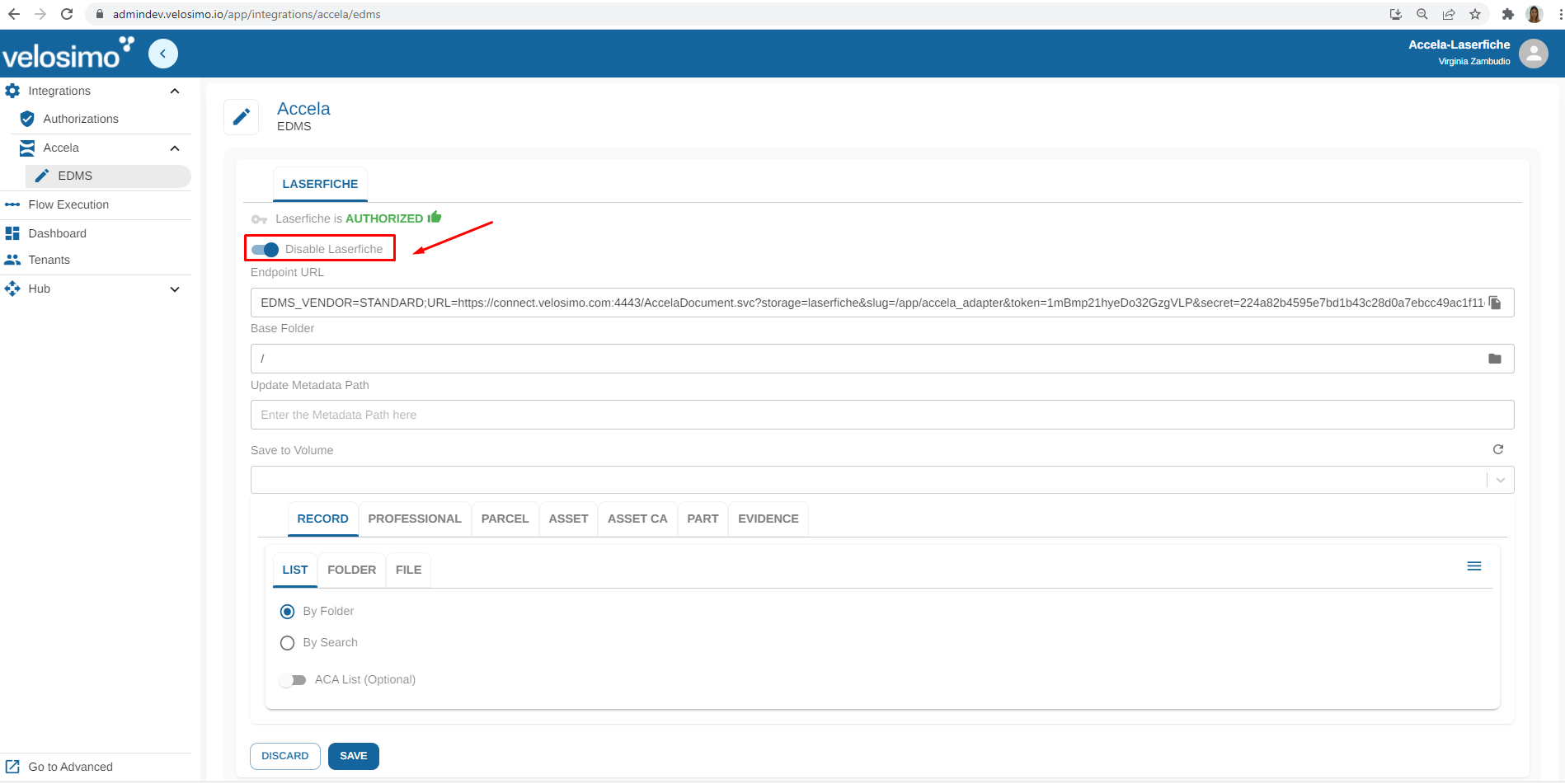Collapse the sidebar with the chevron button
The height and width of the screenshot is (784, 1565).
click(x=163, y=54)
